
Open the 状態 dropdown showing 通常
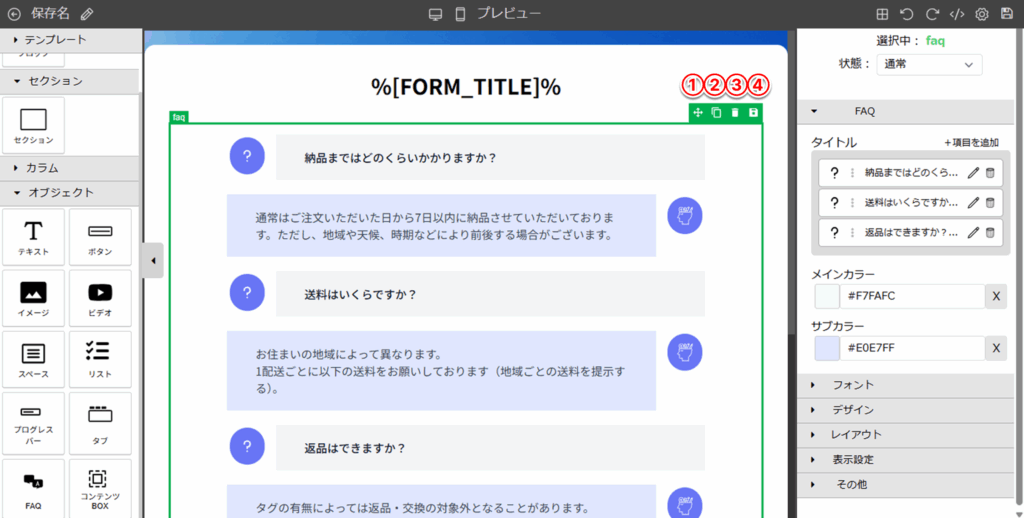point(929,64)
